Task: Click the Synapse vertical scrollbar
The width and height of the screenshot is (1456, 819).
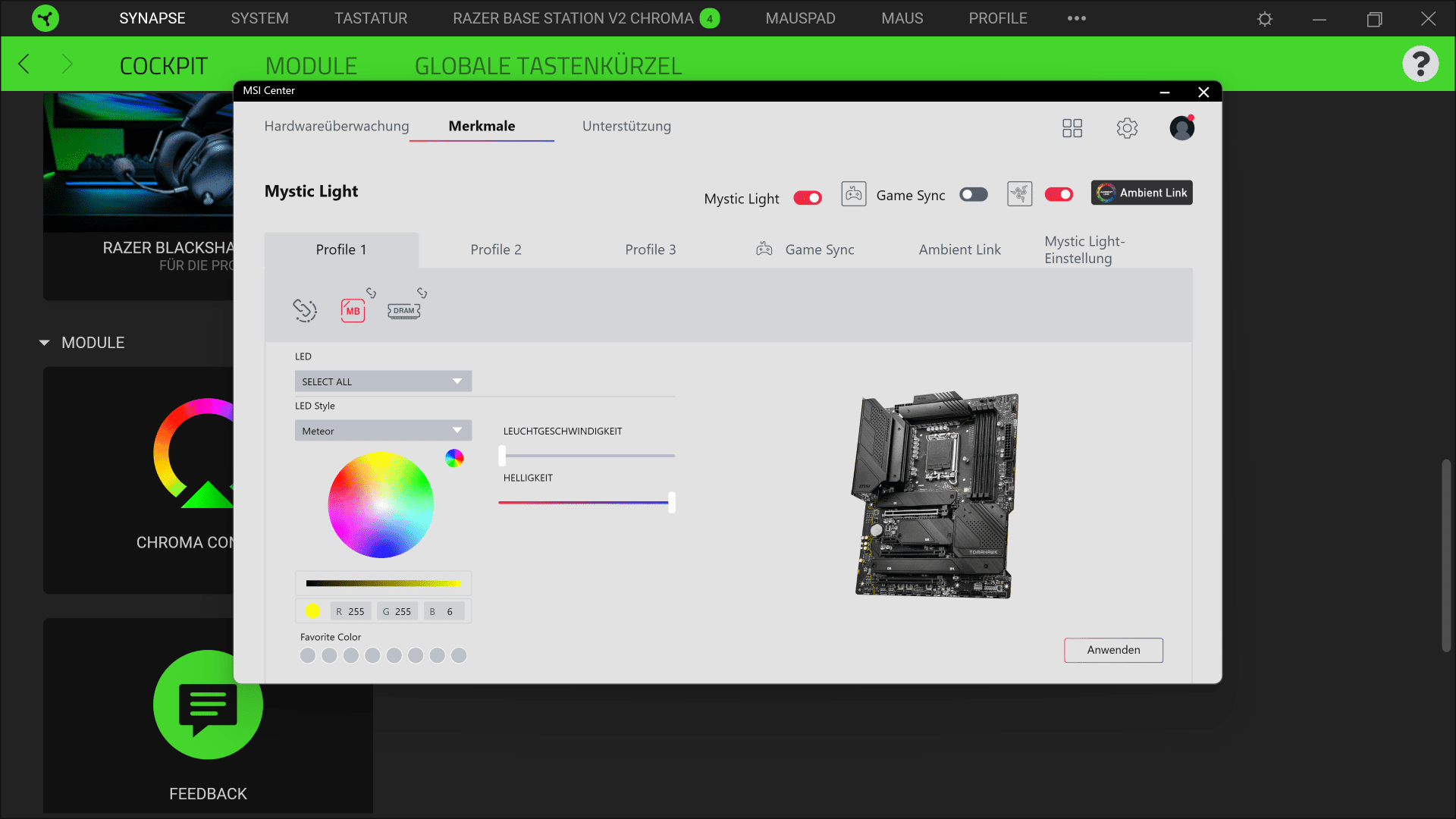Action: click(x=1446, y=555)
